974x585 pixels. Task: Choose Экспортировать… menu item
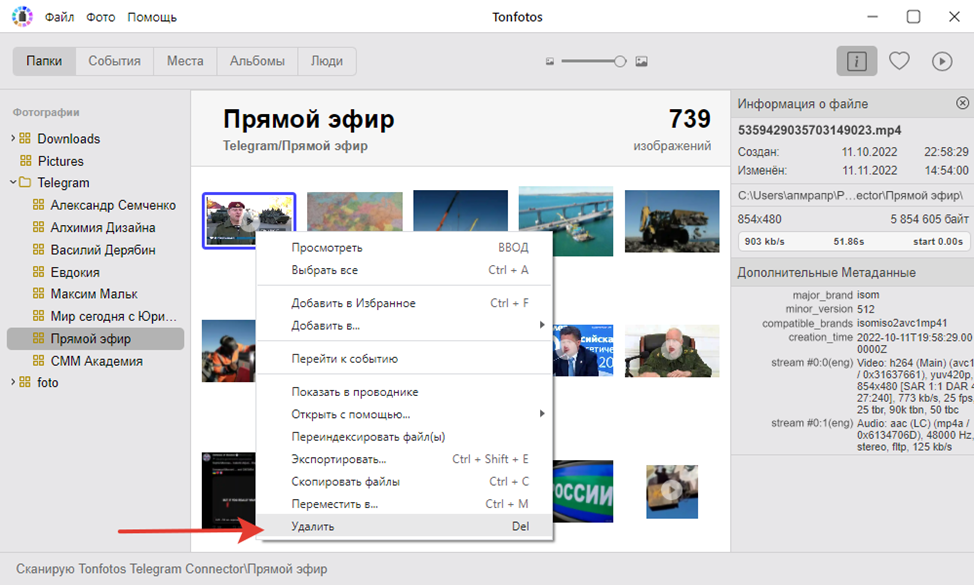(404, 459)
